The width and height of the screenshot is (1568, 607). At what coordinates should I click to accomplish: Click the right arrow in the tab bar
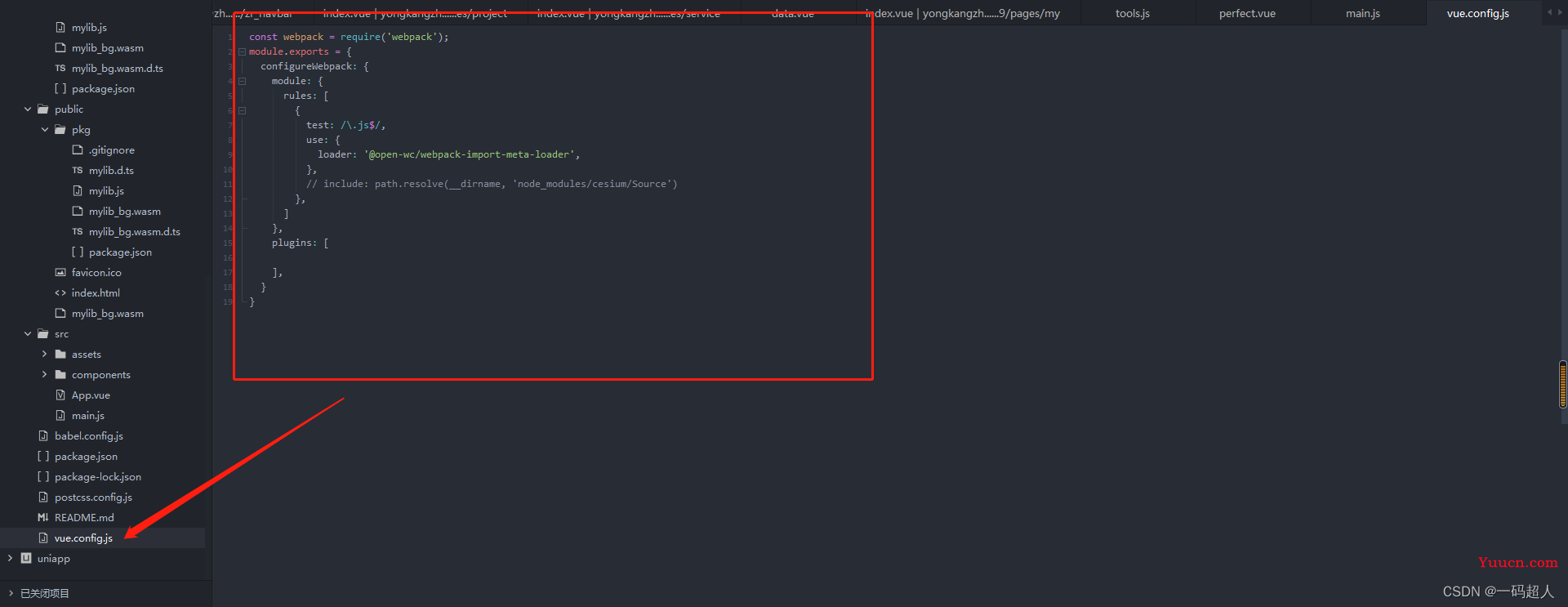pyautogui.click(x=1560, y=12)
